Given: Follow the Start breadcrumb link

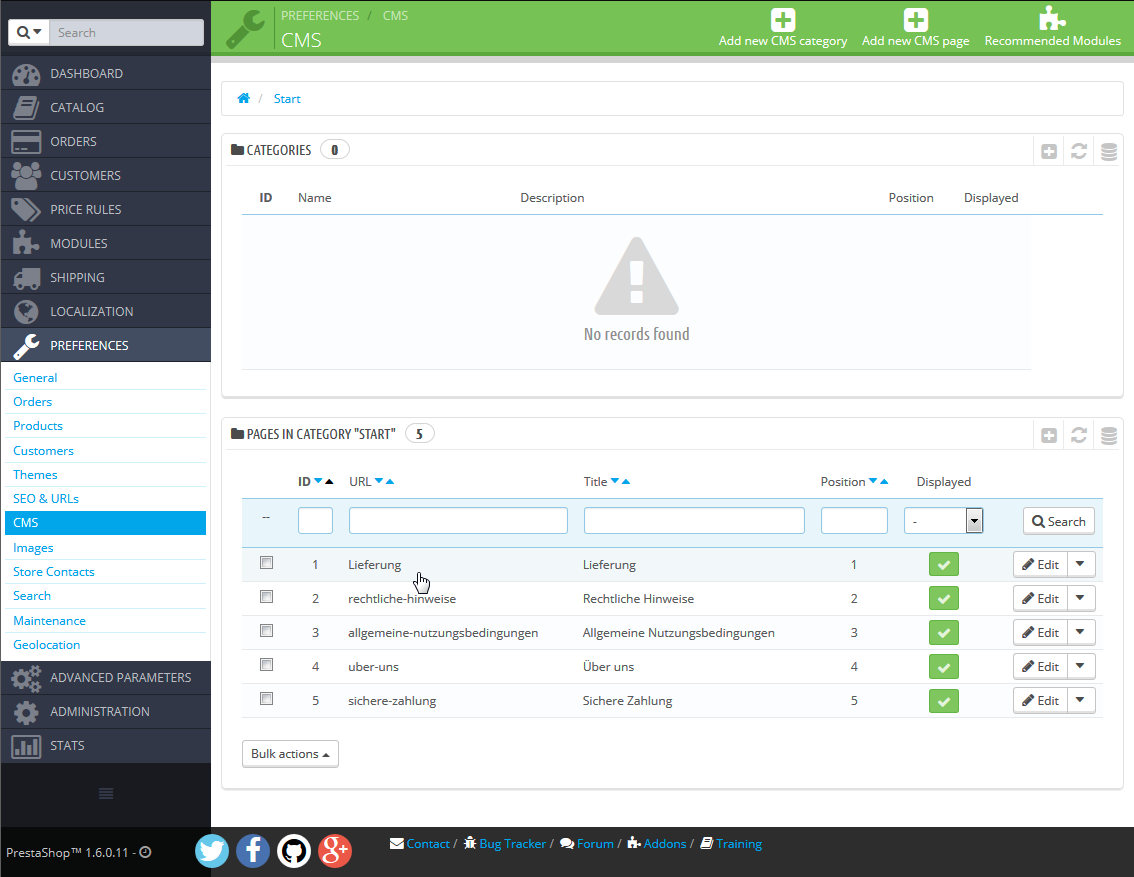Looking at the screenshot, I should [286, 99].
